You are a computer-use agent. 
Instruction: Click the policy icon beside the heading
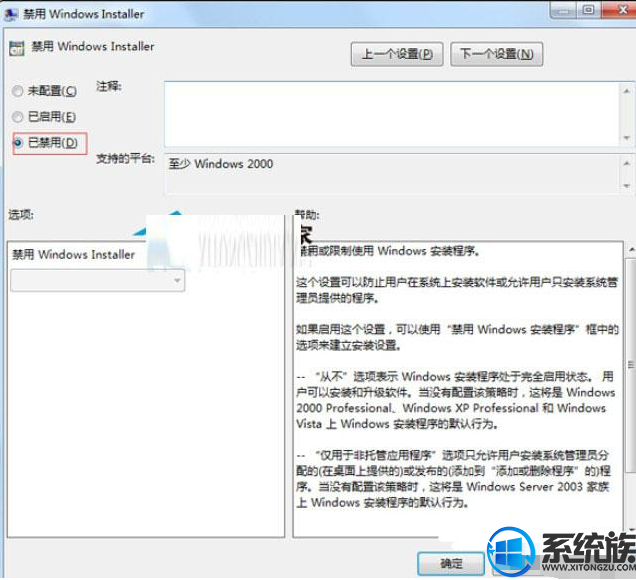17,48
